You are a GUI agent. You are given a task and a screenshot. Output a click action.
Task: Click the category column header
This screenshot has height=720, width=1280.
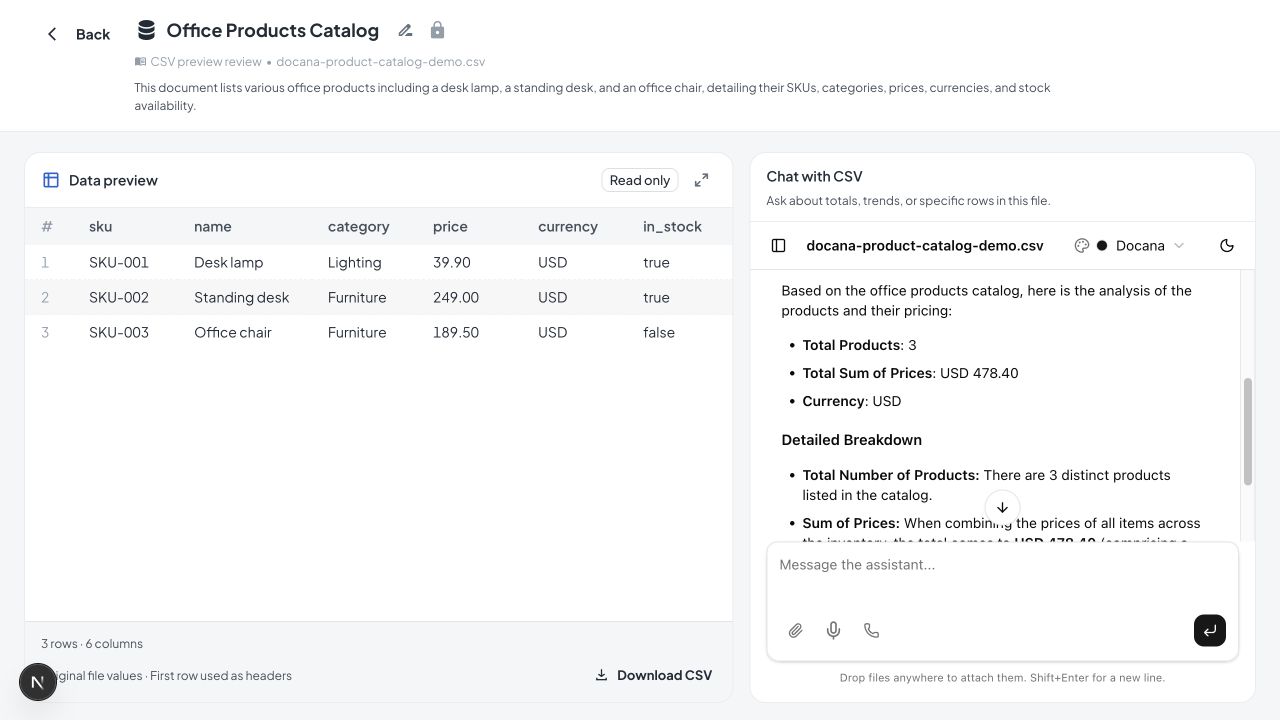(x=358, y=226)
